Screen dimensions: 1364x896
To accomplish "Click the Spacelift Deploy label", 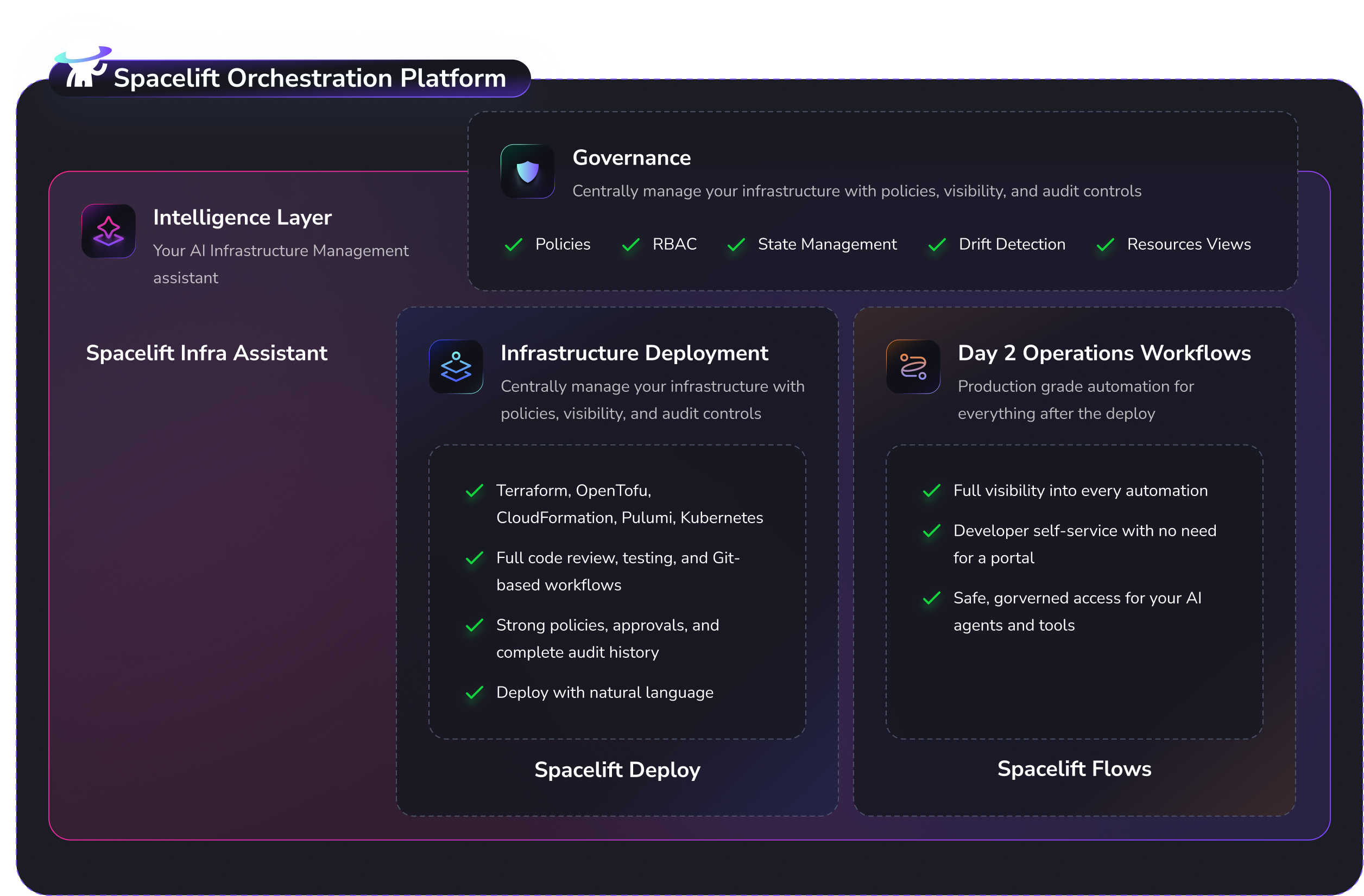I will (x=617, y=770).
